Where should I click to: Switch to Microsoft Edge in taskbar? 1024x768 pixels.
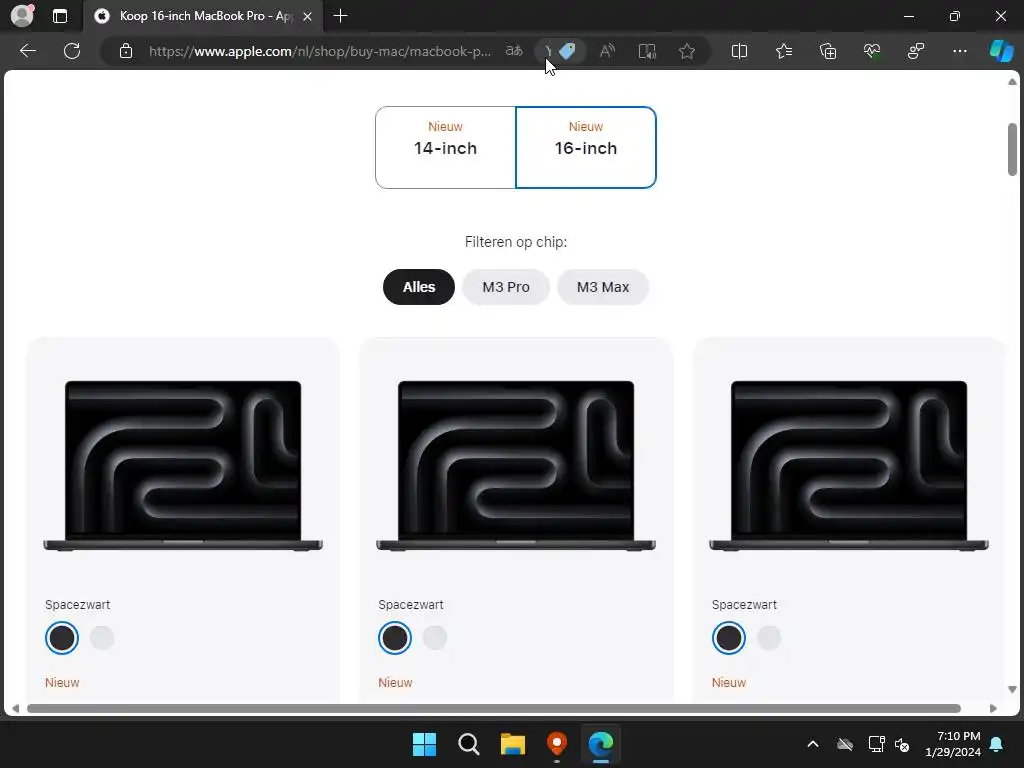point(601,744)
